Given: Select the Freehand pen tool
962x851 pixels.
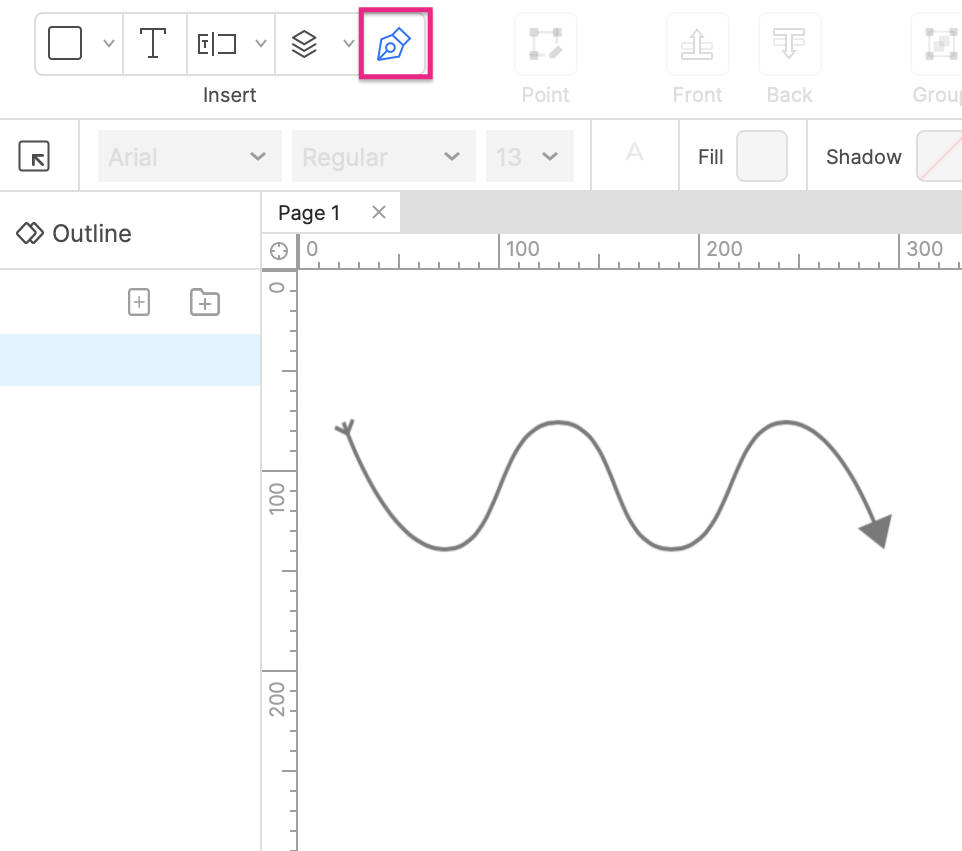Looking at the screenshot, I should [x=394, y=43].
